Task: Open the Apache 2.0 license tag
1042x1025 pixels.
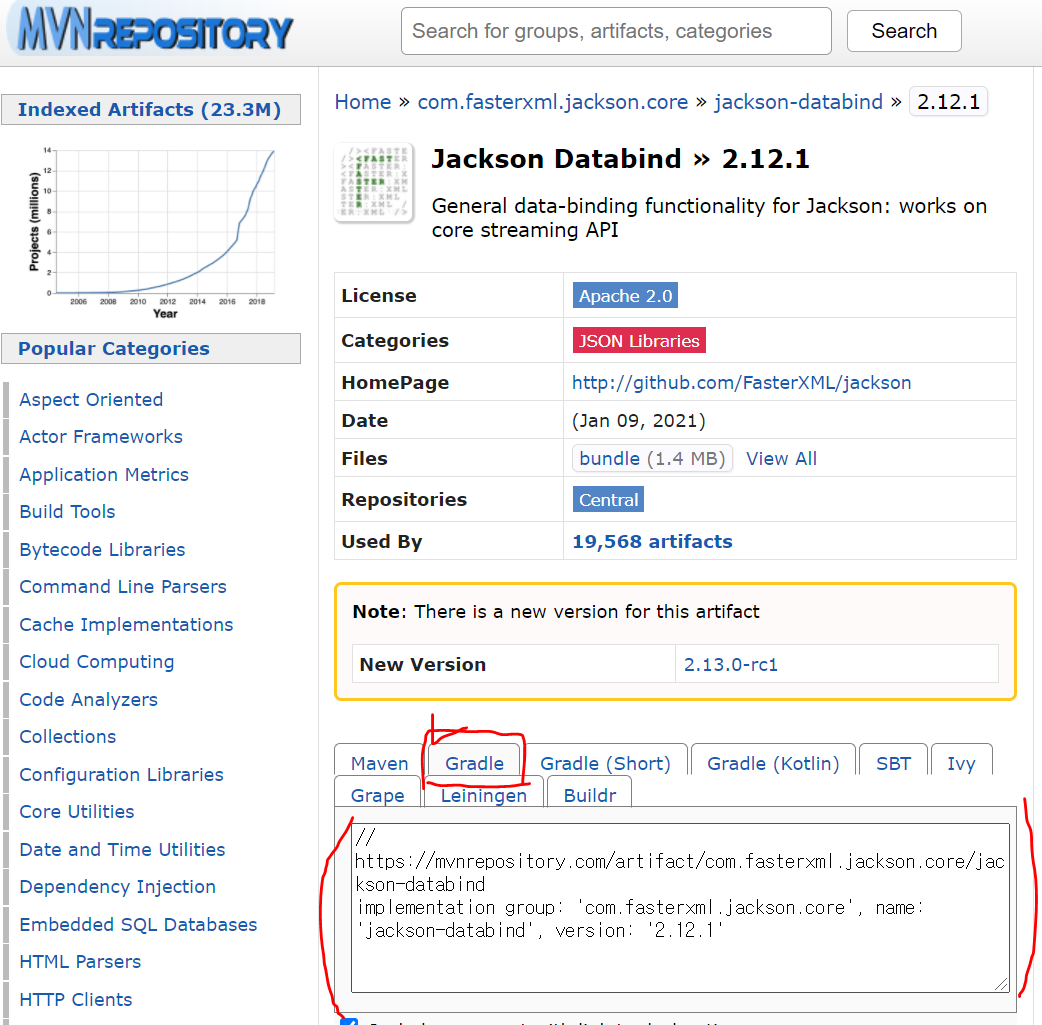Action: 625,296
